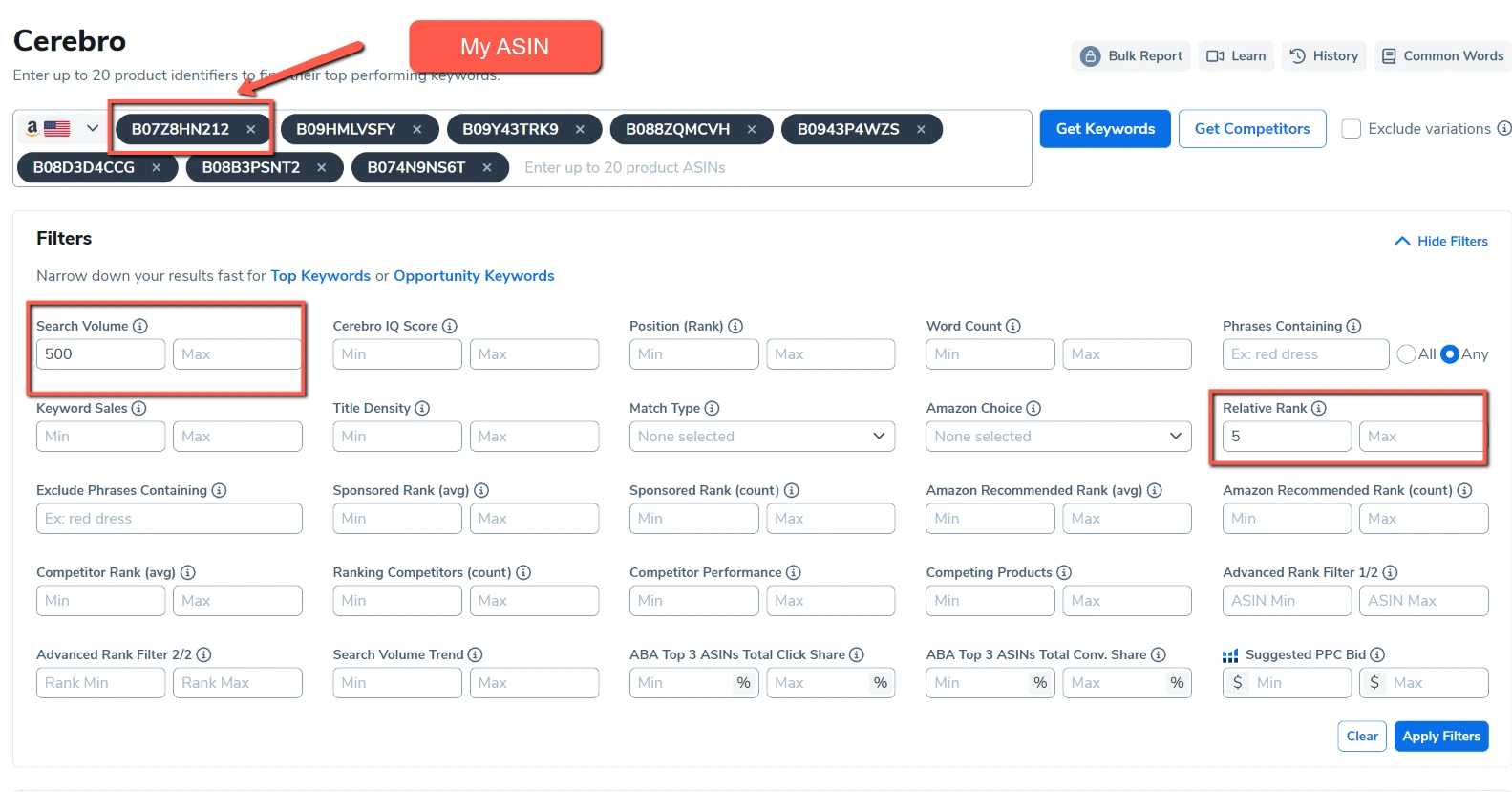The width and height of the screenshot is (1512, 792).
Task: Open the History menu item
Action: tap(1324, 56)
